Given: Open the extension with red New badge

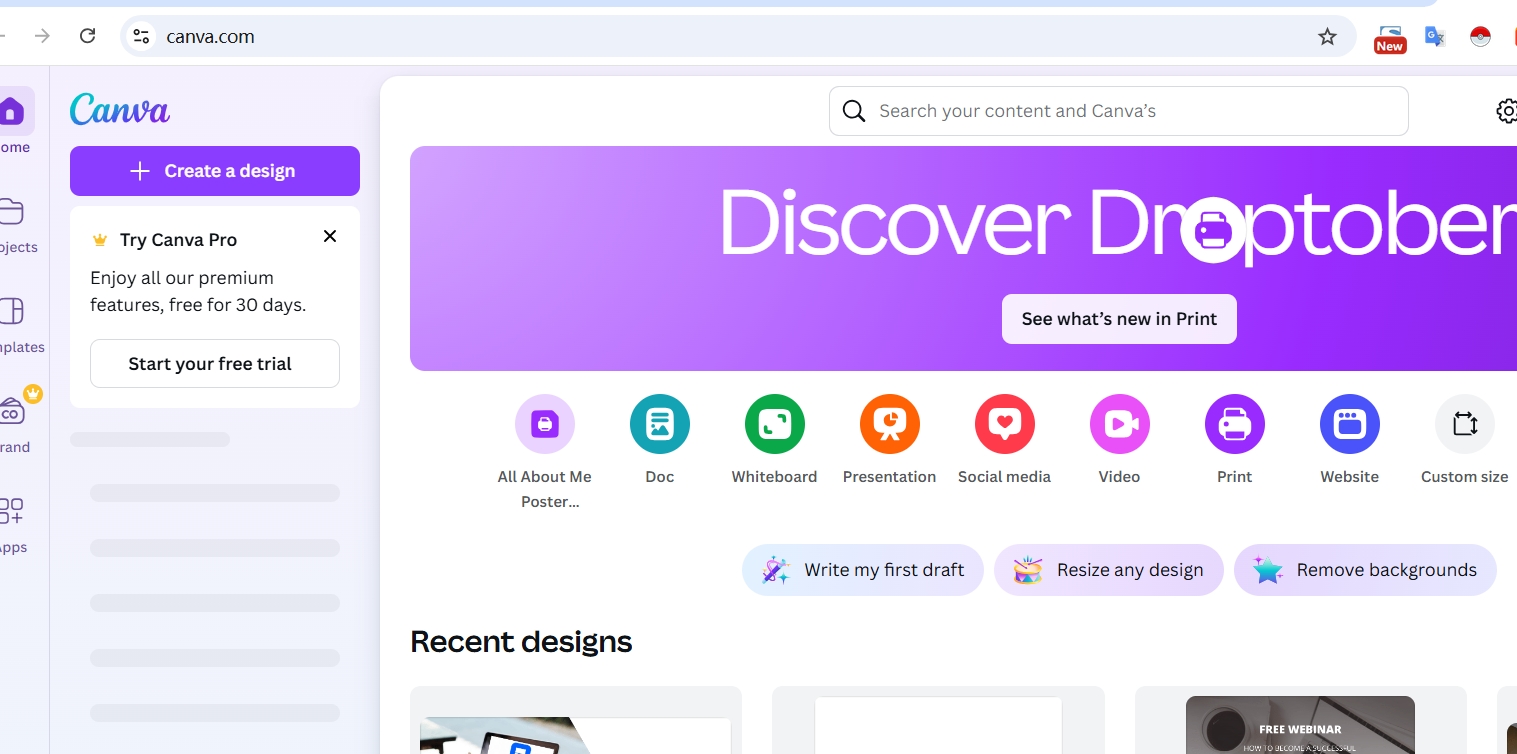Looking at the screenshot, I should coord(1389,38).
